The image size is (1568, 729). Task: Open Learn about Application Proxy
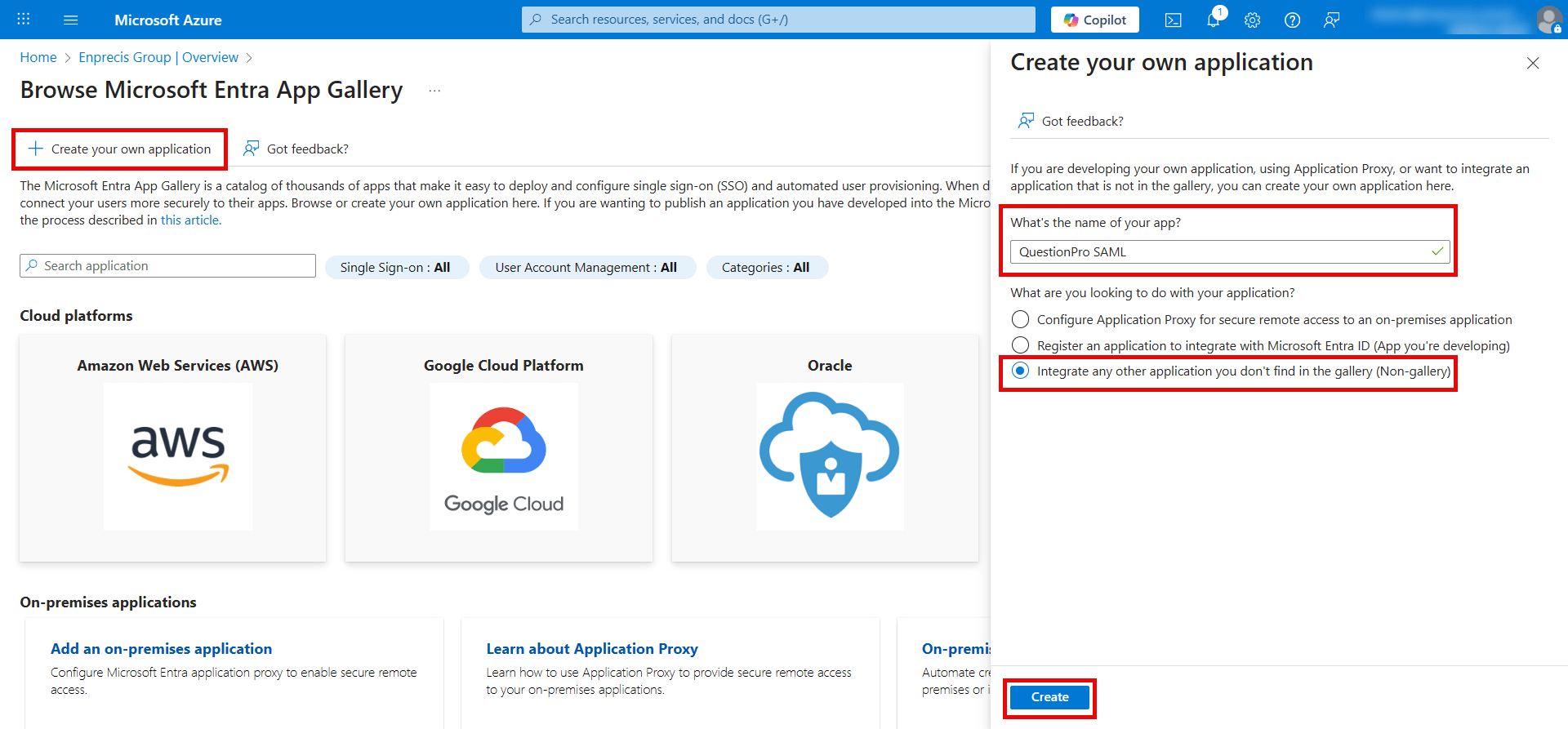pos(592,649)
